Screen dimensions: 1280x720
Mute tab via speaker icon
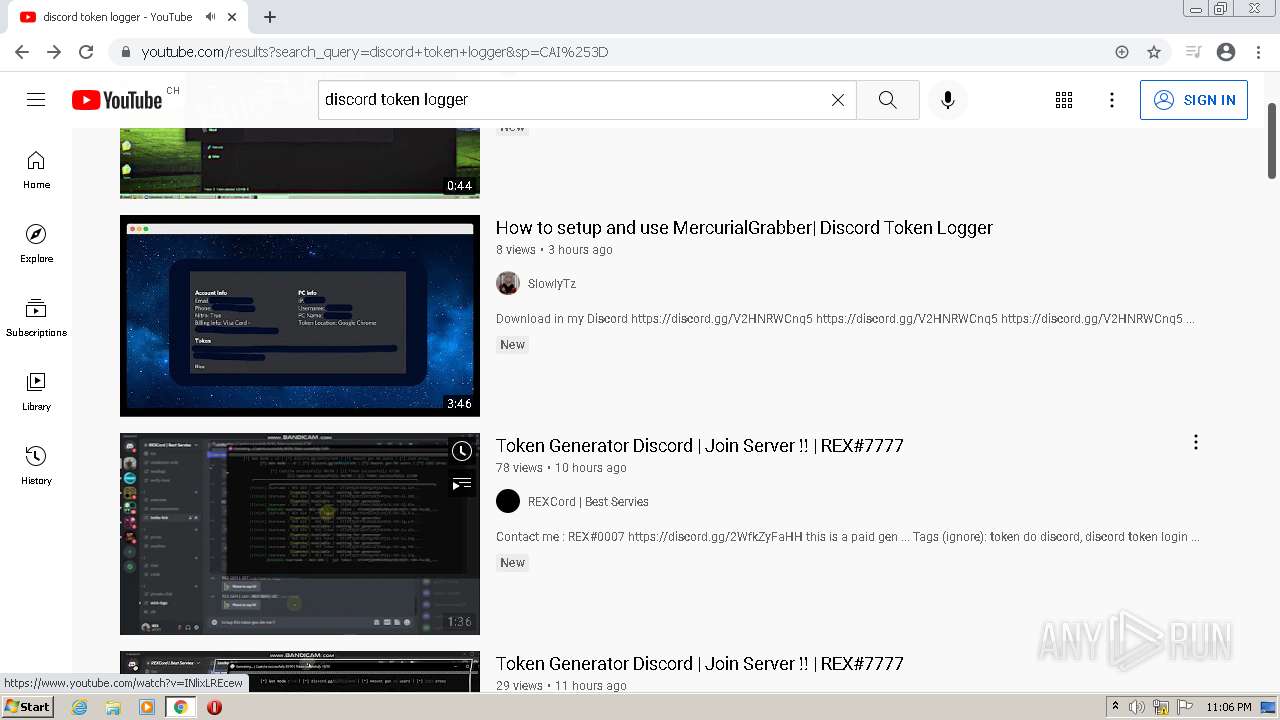(211, 17)
